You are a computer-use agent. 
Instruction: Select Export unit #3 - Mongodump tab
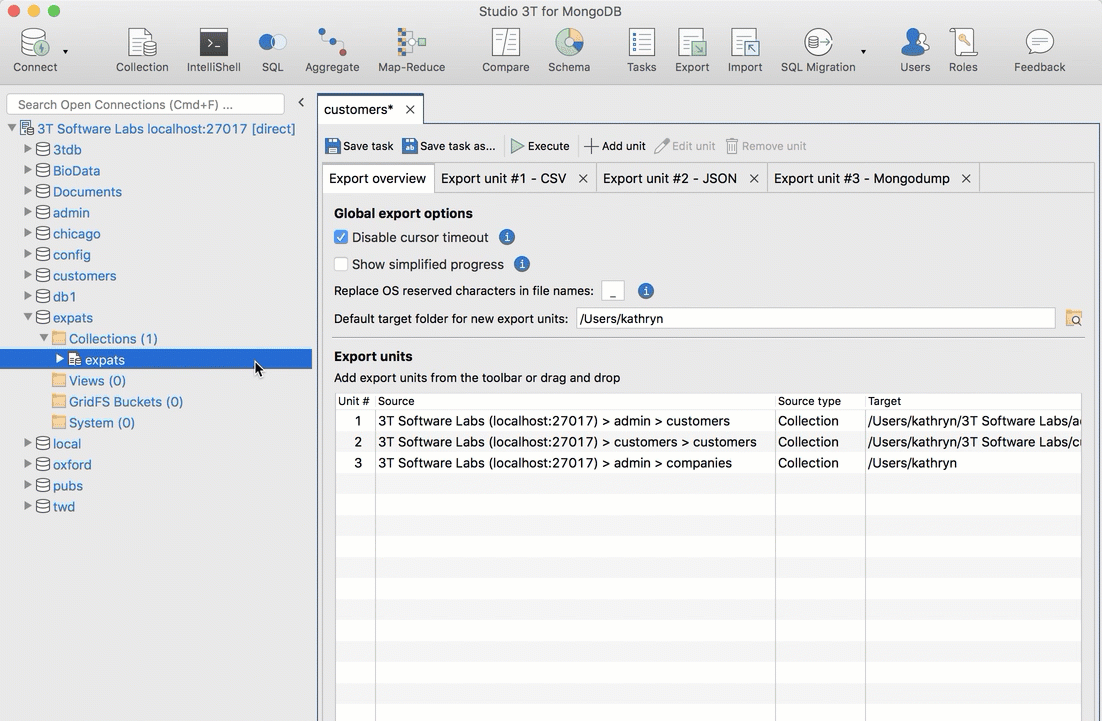tap(861, 178)
